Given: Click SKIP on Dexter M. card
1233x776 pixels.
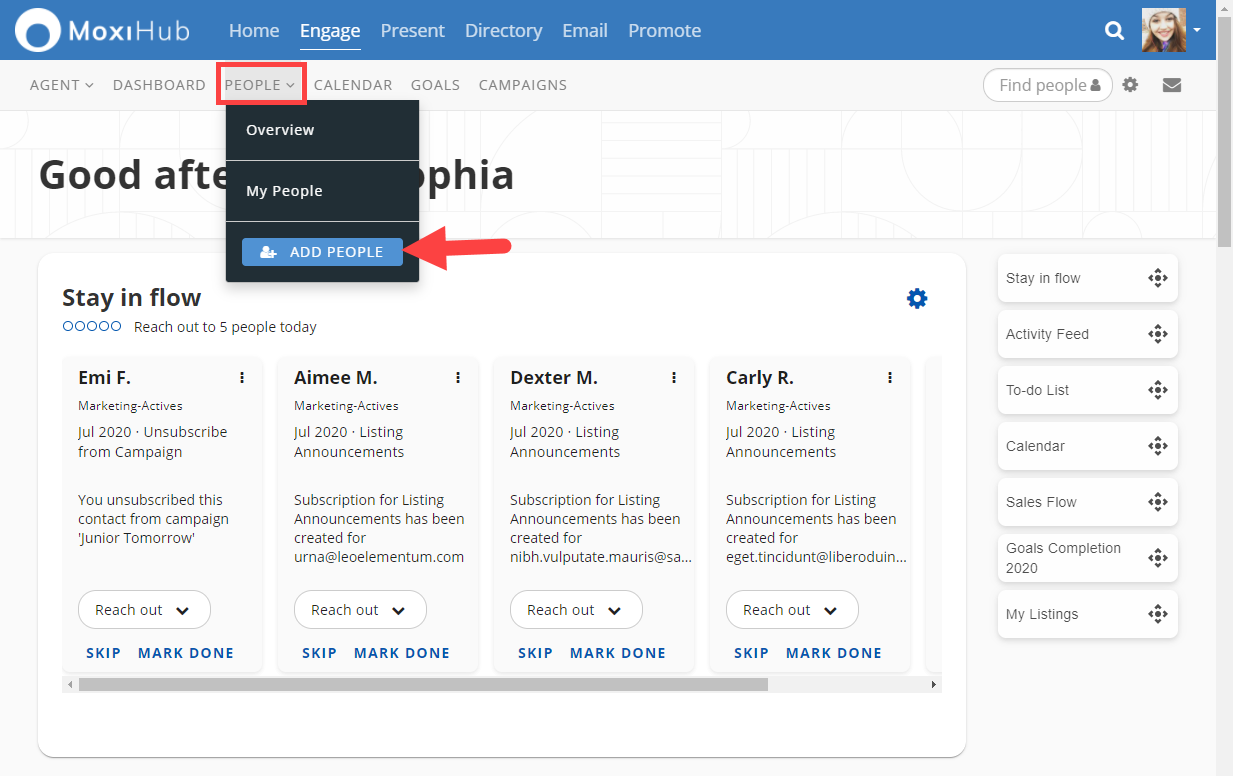Looking at the screenshot, I should pyautogui.click(x=535, y=653).
